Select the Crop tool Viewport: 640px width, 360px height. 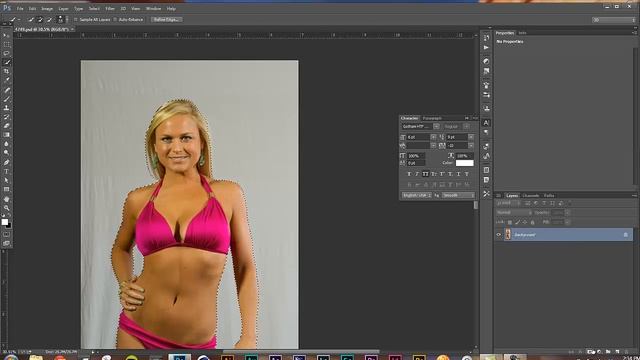7,71
